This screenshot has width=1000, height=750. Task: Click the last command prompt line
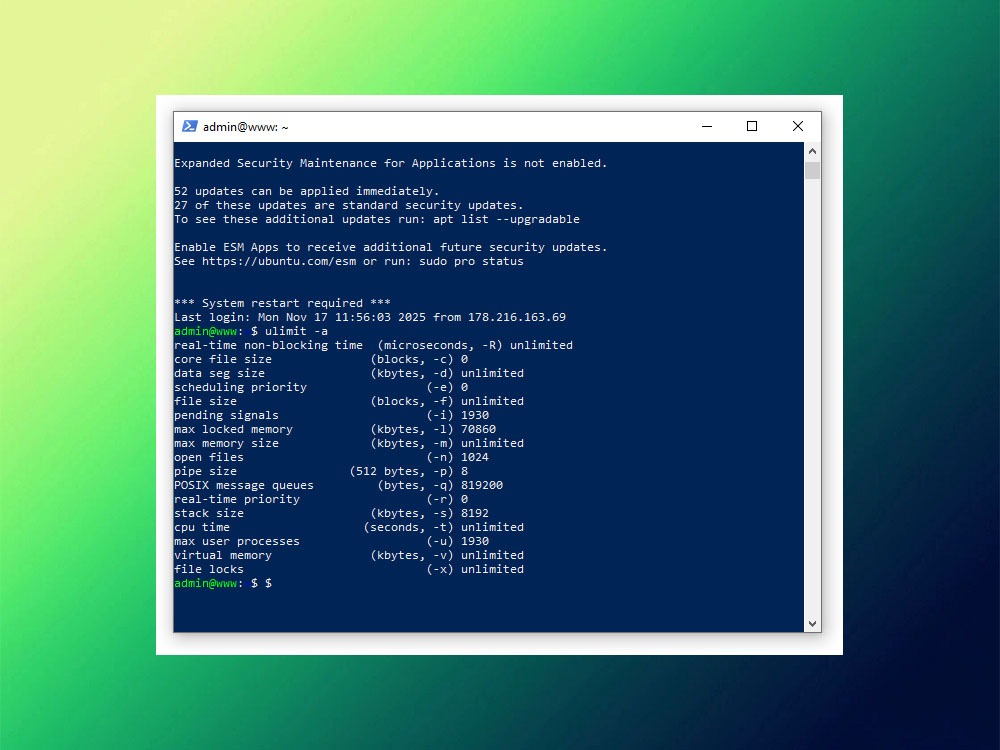pyautogui.click(x=223, y=583)
